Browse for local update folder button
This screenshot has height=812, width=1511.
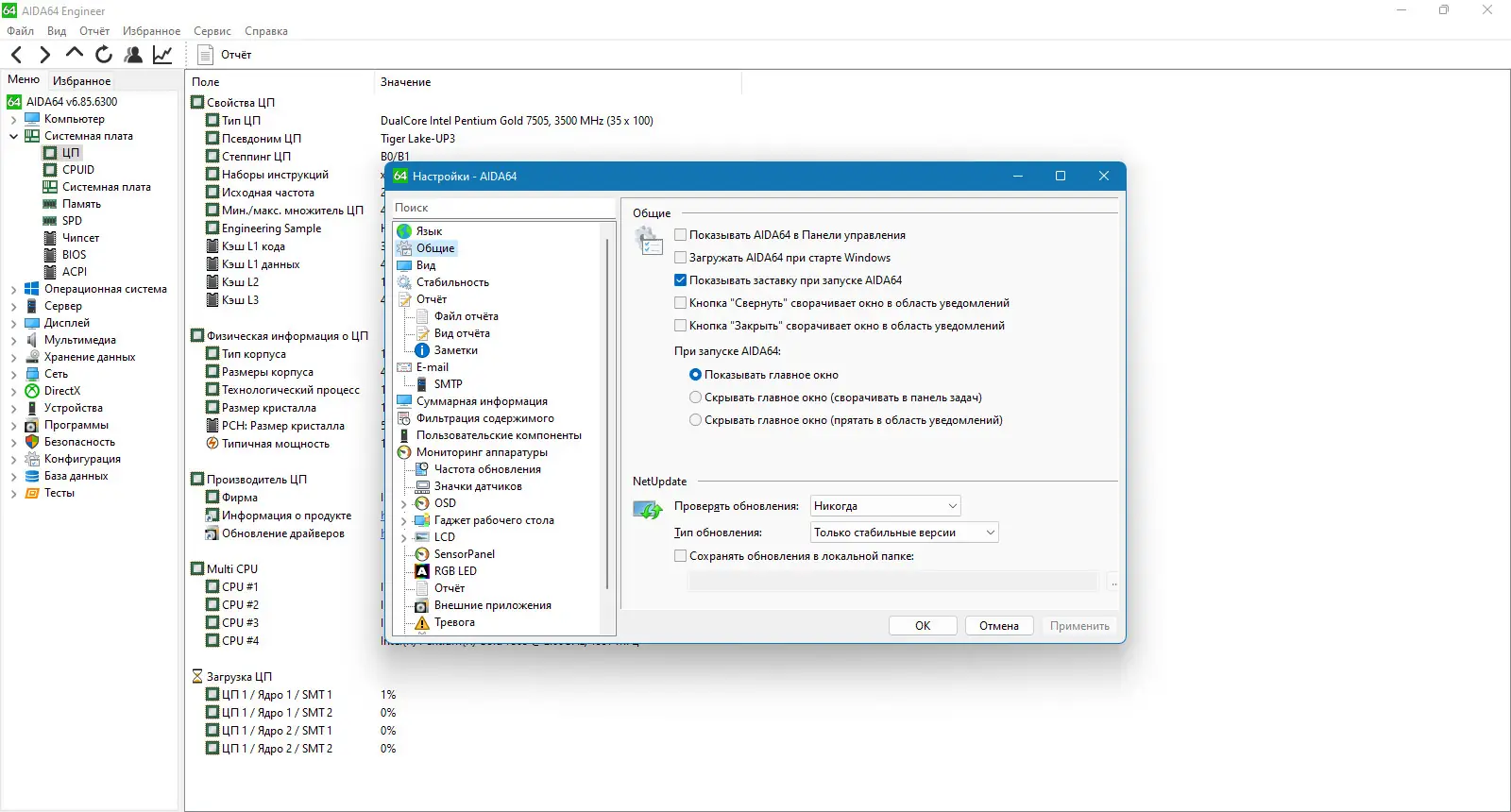point(1113,583)
